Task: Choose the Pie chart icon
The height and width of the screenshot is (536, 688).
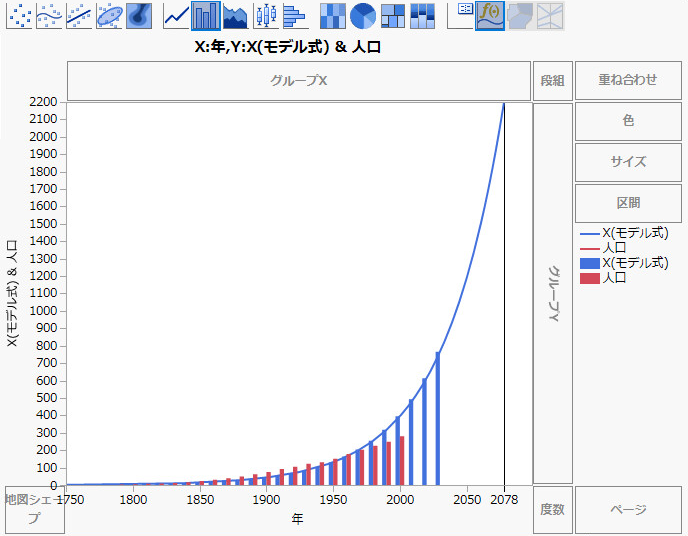Action: click(x=363, y=15)
